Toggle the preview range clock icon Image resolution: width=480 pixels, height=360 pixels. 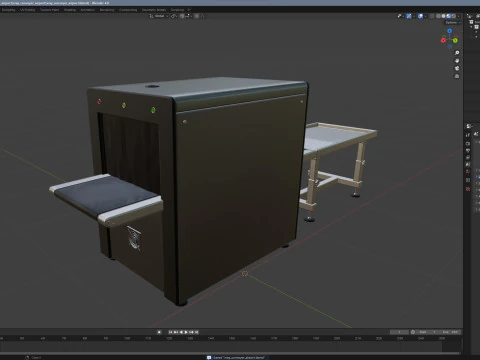click(413, 332)
